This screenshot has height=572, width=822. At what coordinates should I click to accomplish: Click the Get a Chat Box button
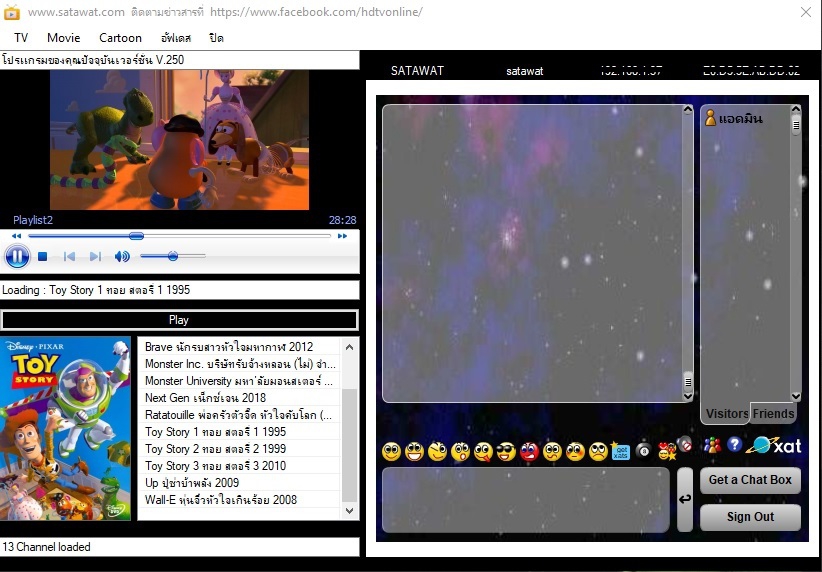[x=750, y=480]
